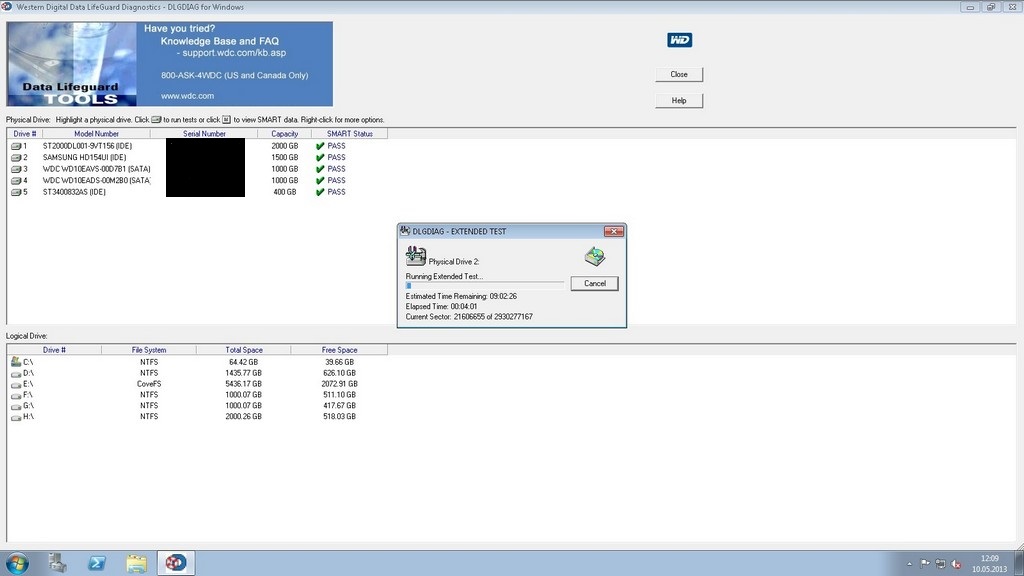
Task: Click the extended test progress bar
Action: pos(484,285)
